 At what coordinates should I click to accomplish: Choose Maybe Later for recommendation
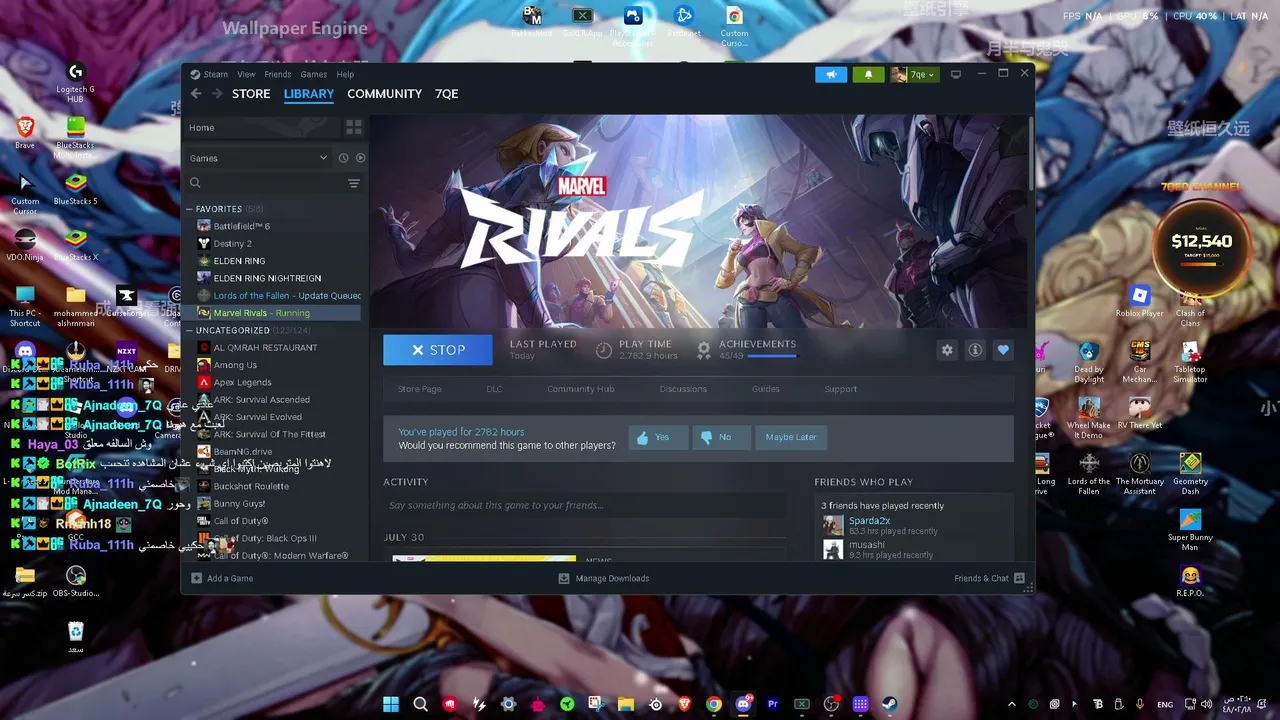click(x=791, y=437)
